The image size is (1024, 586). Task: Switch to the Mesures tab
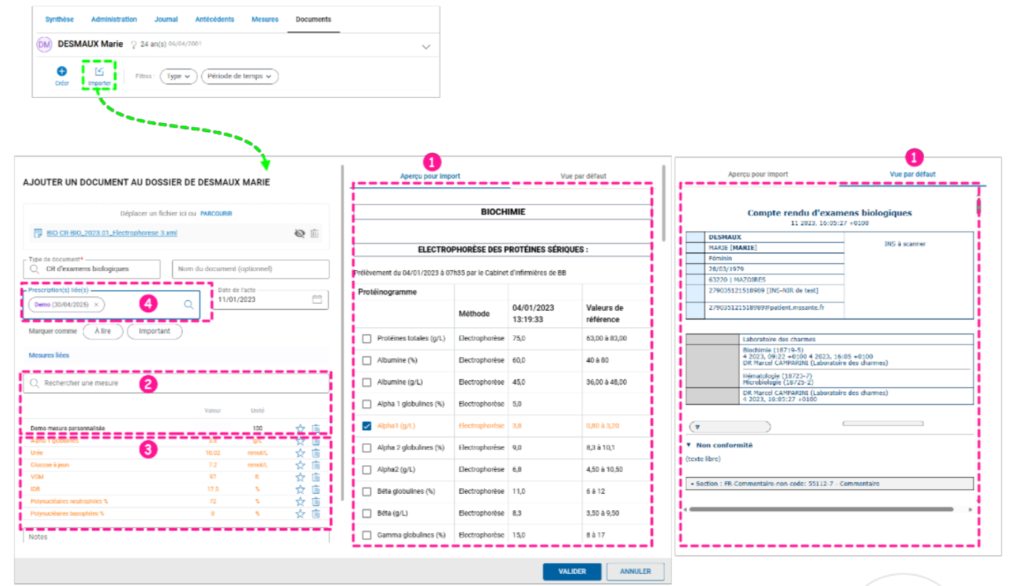(265, 19)
